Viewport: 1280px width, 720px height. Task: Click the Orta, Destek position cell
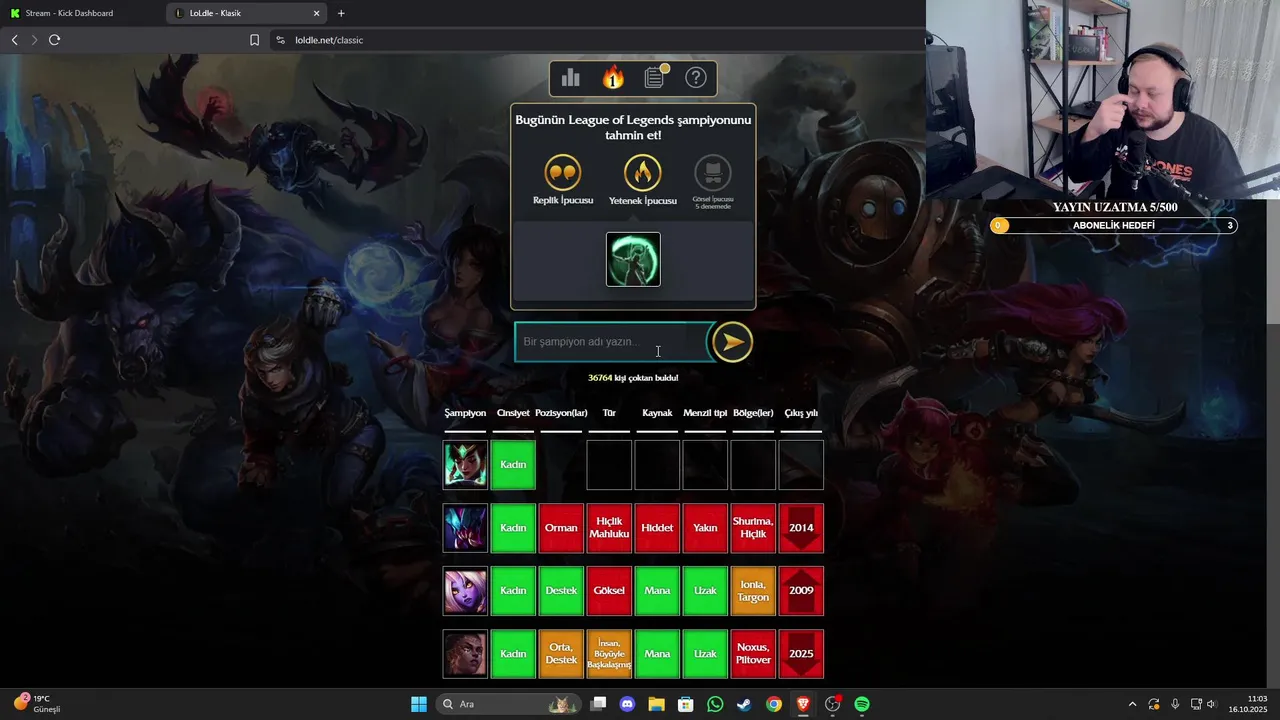coord(561,654)
